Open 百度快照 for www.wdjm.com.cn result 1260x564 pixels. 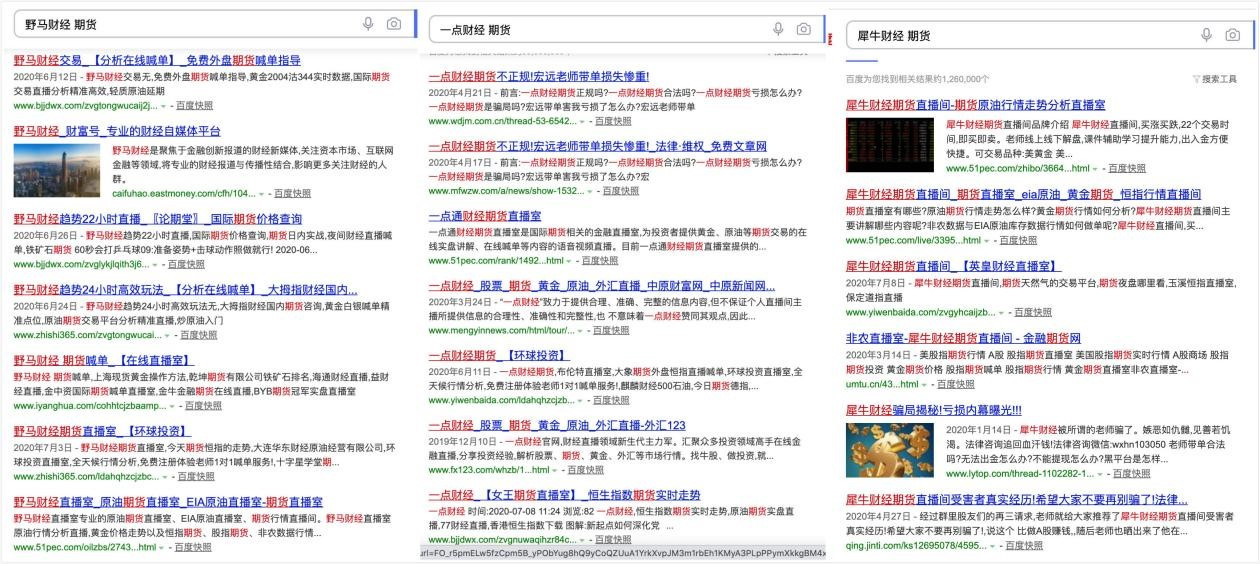(612, 121)
